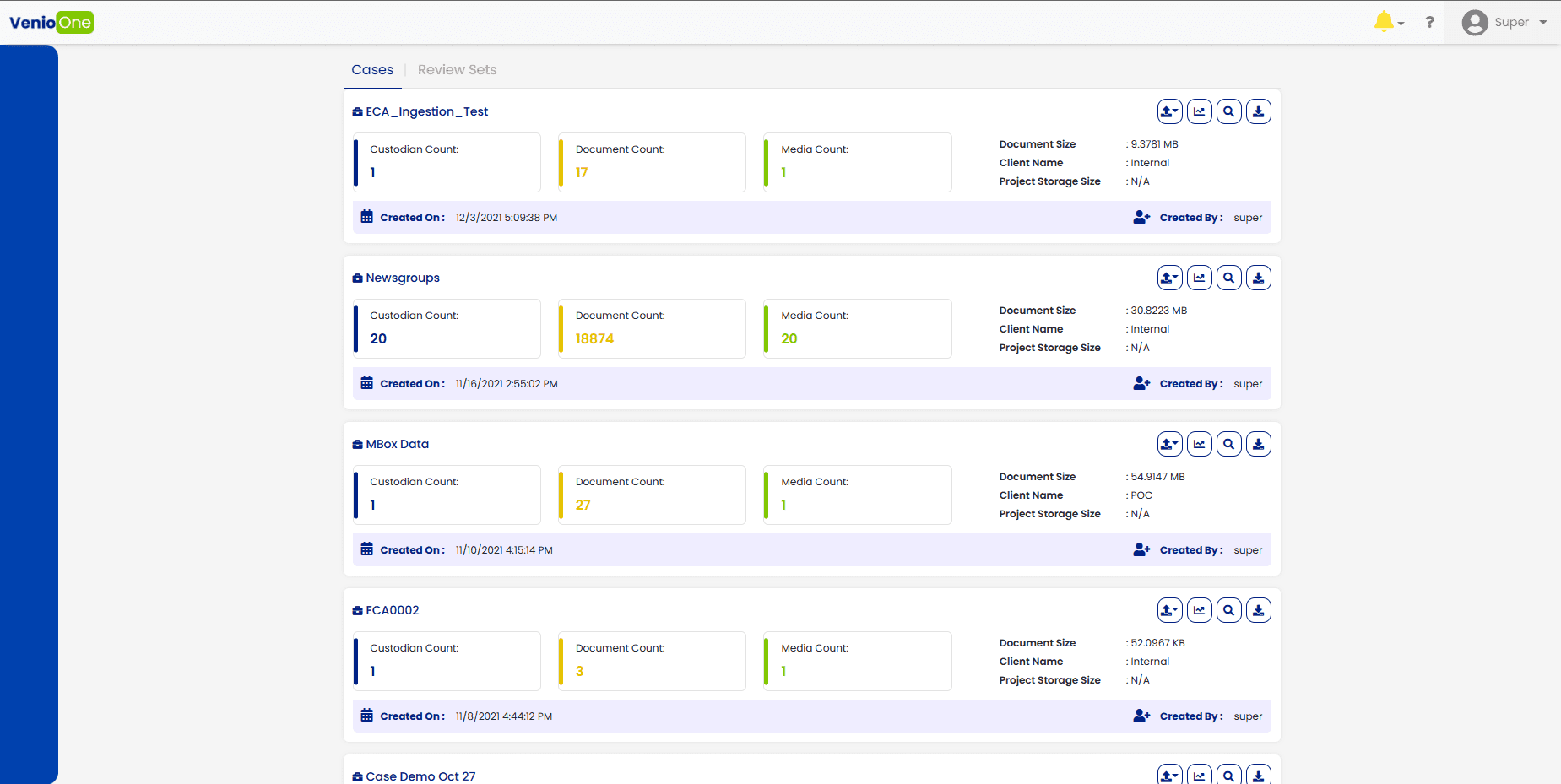Open the chart report icon for ECA_Ingestion_Test
The image size is (1561, 784).
pyautogui.click(x=1199, y=111)
